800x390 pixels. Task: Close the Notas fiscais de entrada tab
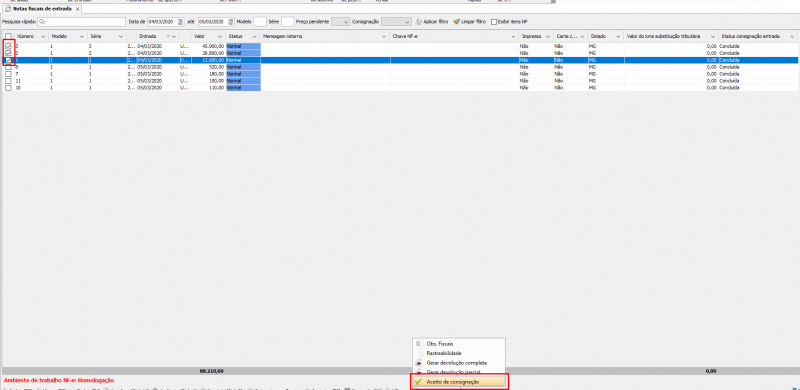(x=77, y=9)
